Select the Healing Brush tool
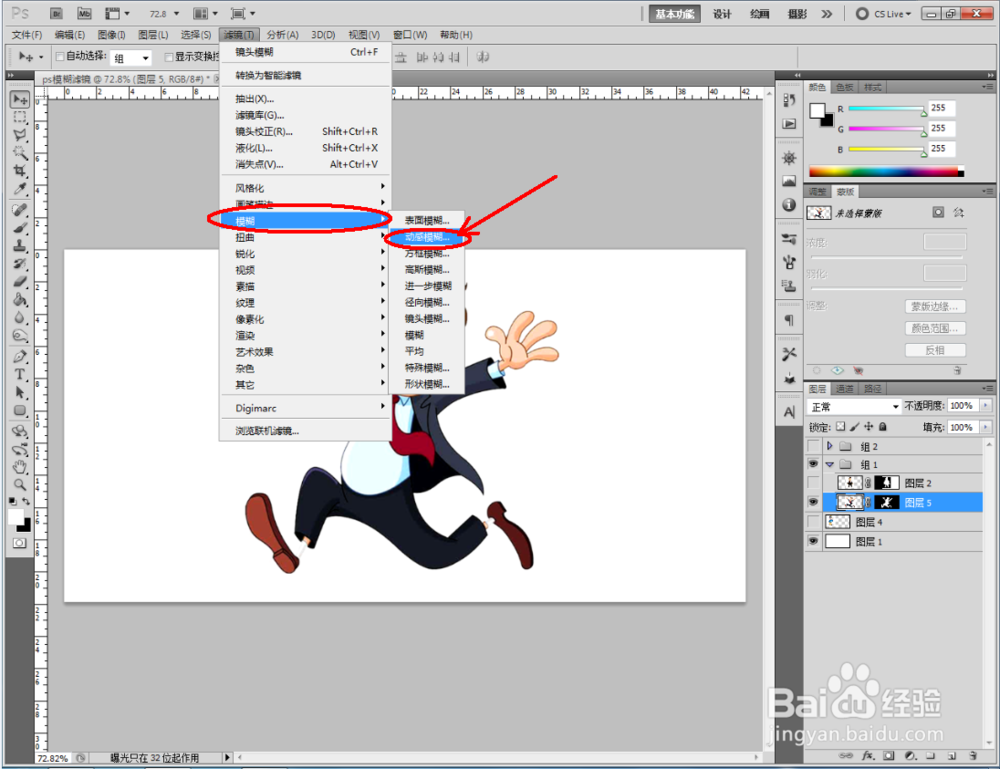 tap(20, 210)
